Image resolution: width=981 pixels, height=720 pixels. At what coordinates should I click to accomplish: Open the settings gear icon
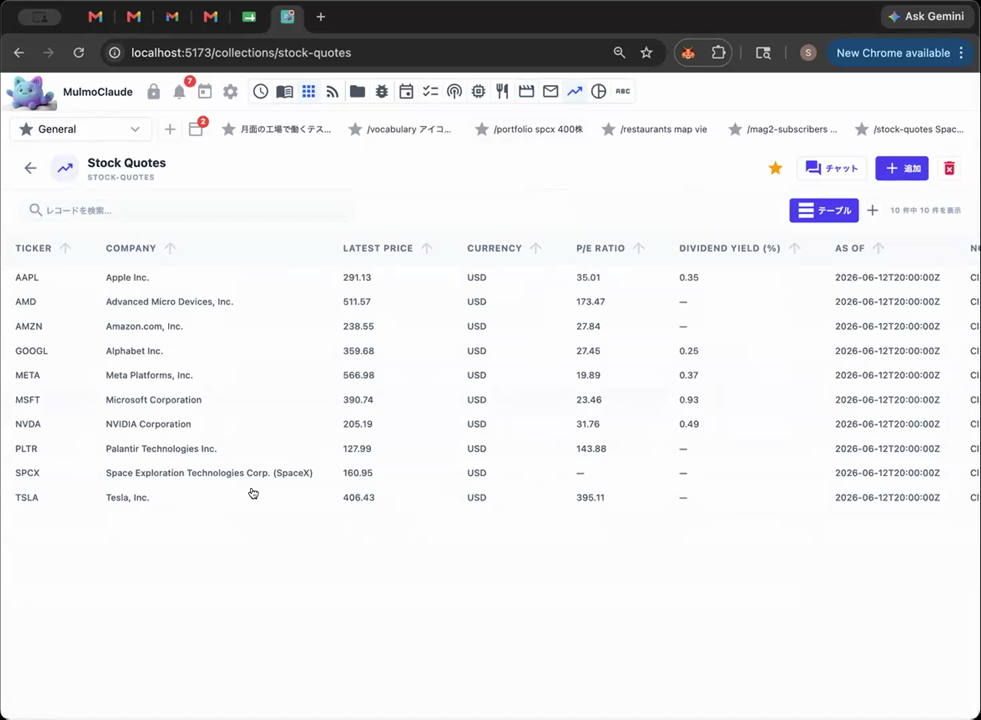pyautogui.click(x=230, y=92)
